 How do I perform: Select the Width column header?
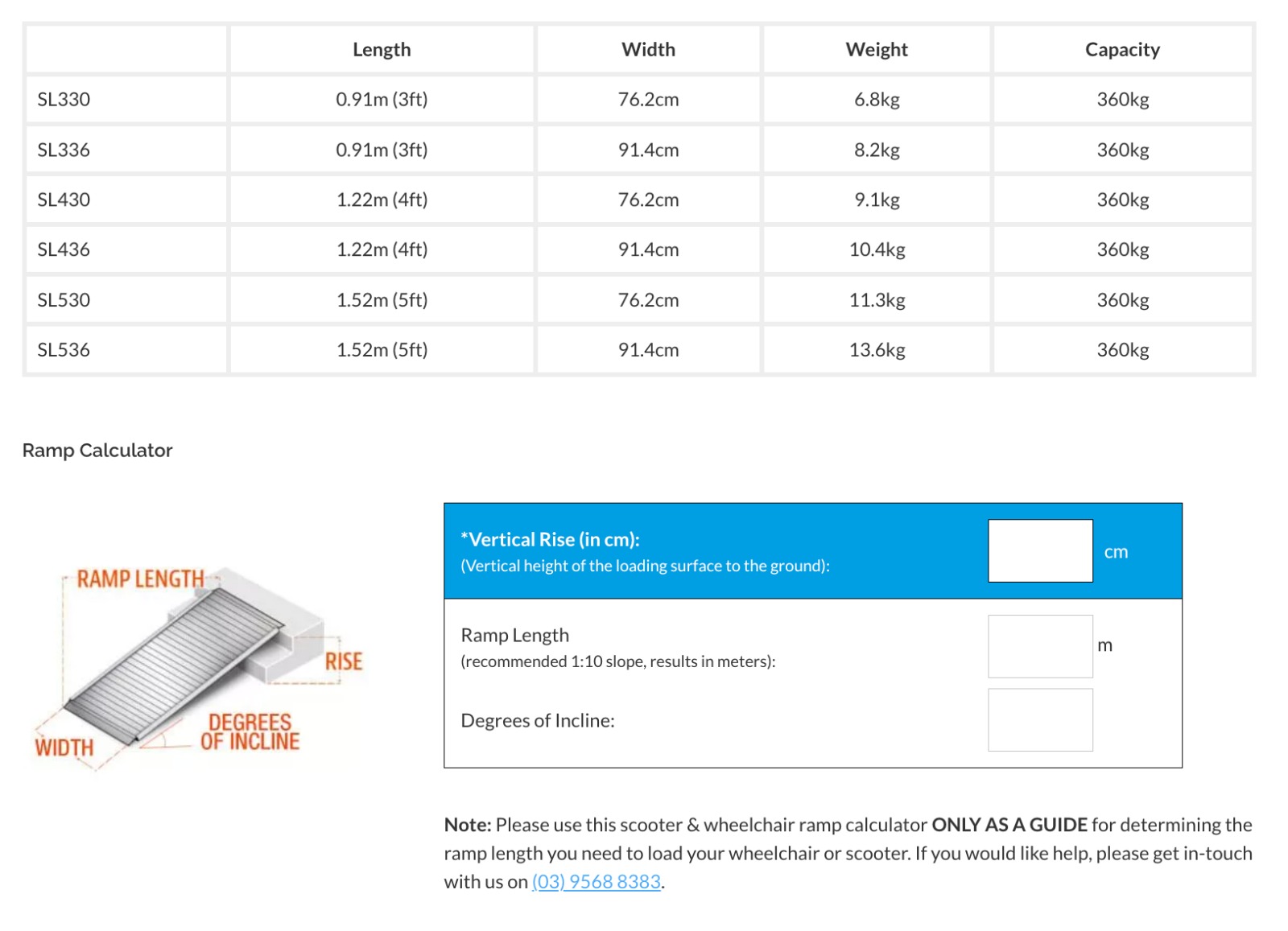[648, 50]
